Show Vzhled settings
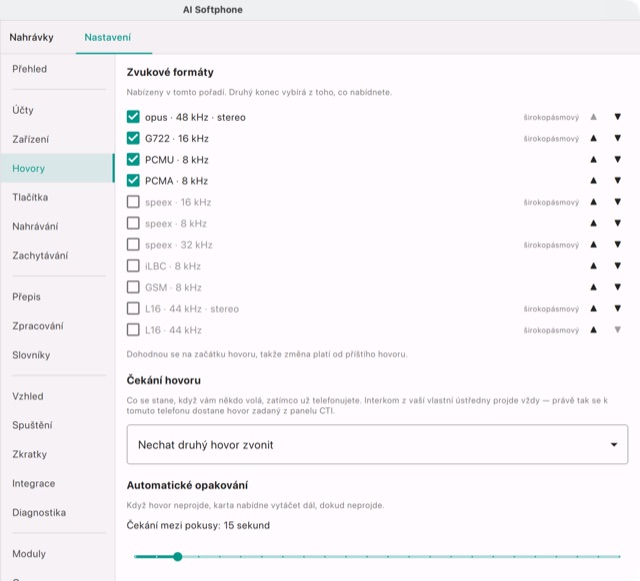Viewport: 640px width, 581px height. pyautogui.click(x=58, y=396)
